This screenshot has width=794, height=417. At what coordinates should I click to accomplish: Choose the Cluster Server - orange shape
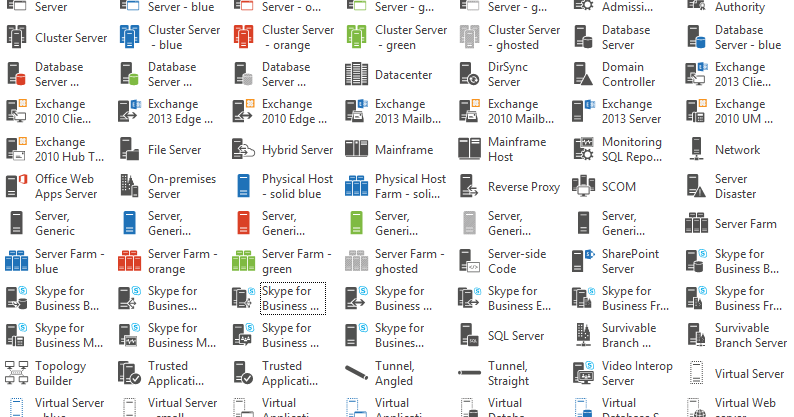coord(243,37)
